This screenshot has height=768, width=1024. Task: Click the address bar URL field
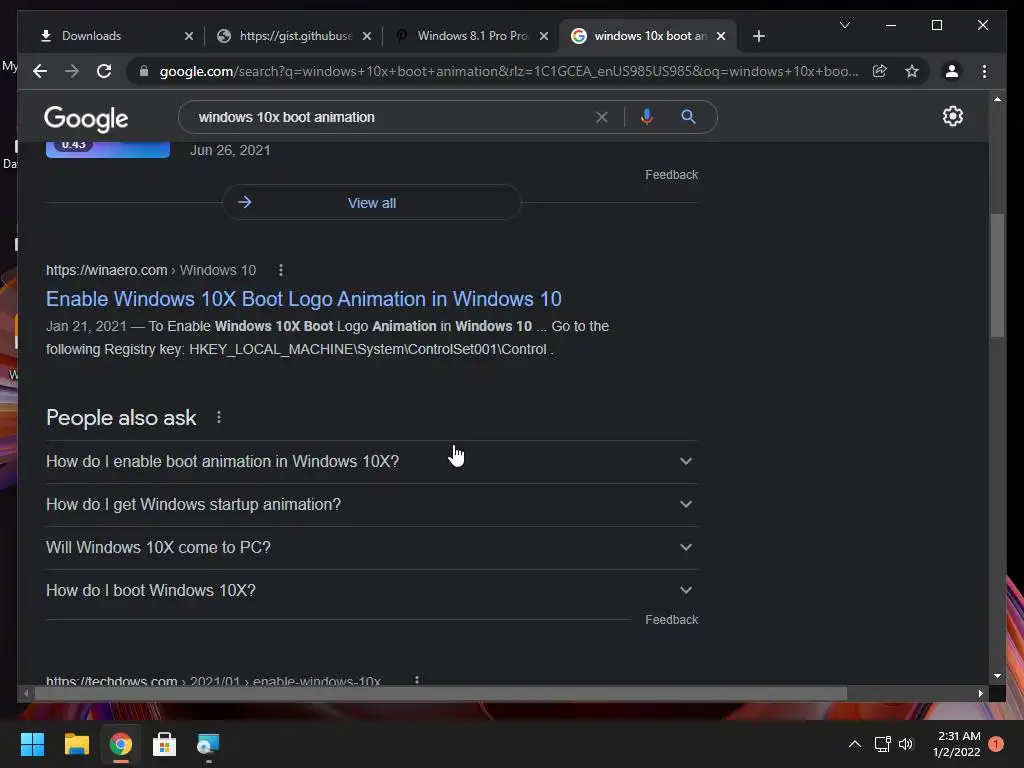(x=509, y=71)
